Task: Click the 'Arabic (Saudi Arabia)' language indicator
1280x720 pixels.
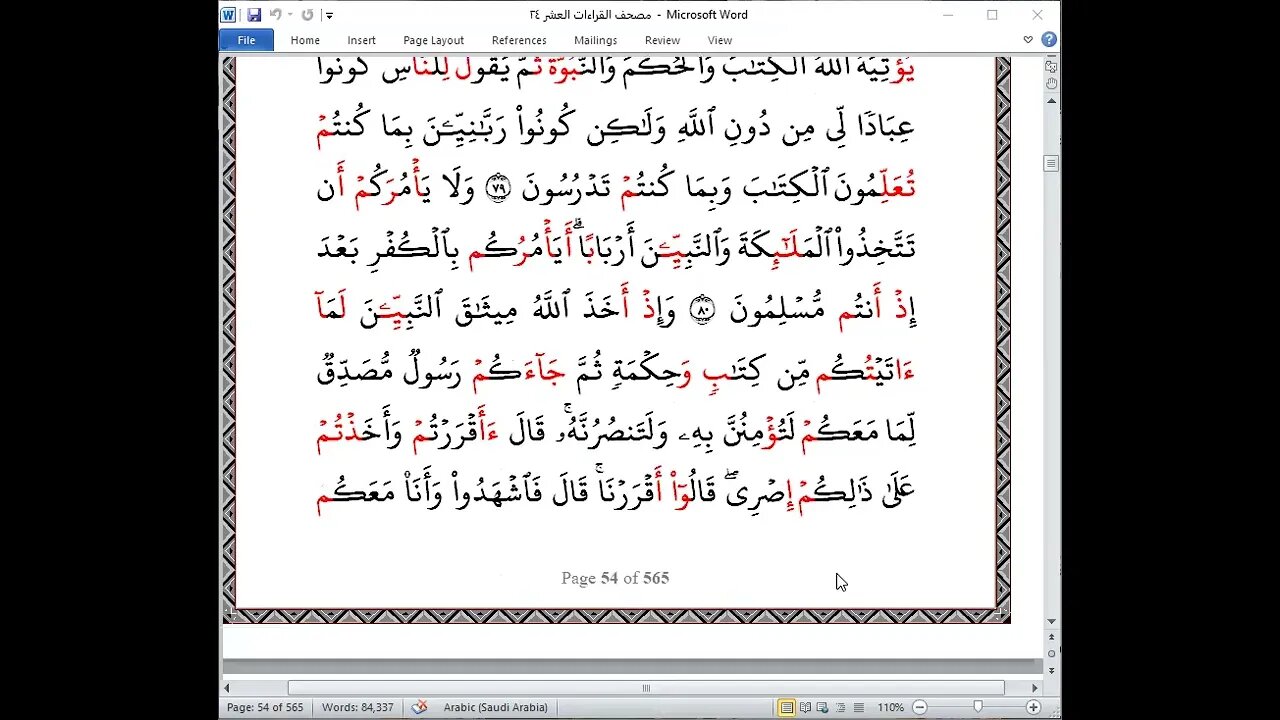Action: pos(495,707)
